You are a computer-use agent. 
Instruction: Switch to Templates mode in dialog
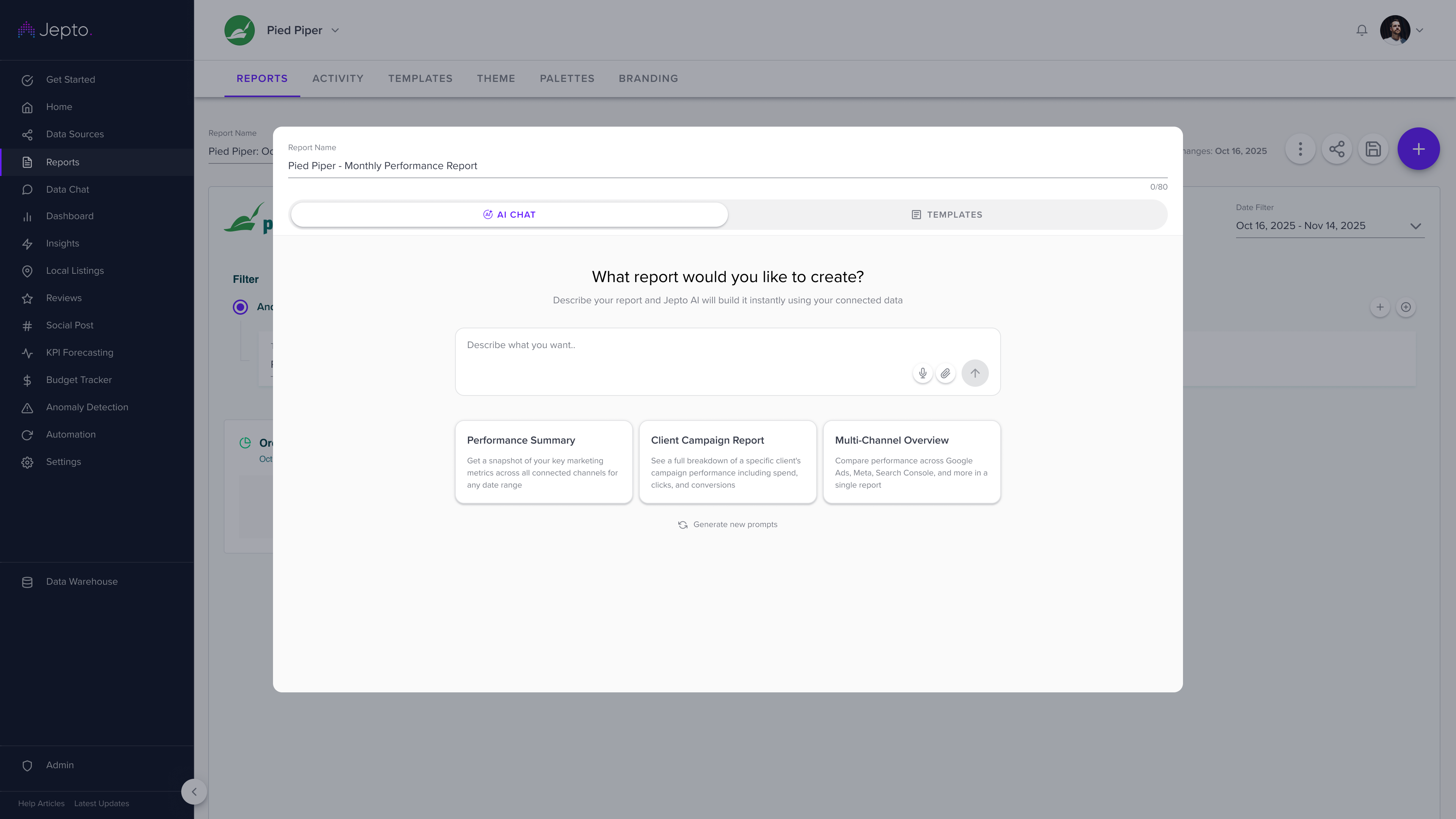pyautogui.click(x=947, y=215)
